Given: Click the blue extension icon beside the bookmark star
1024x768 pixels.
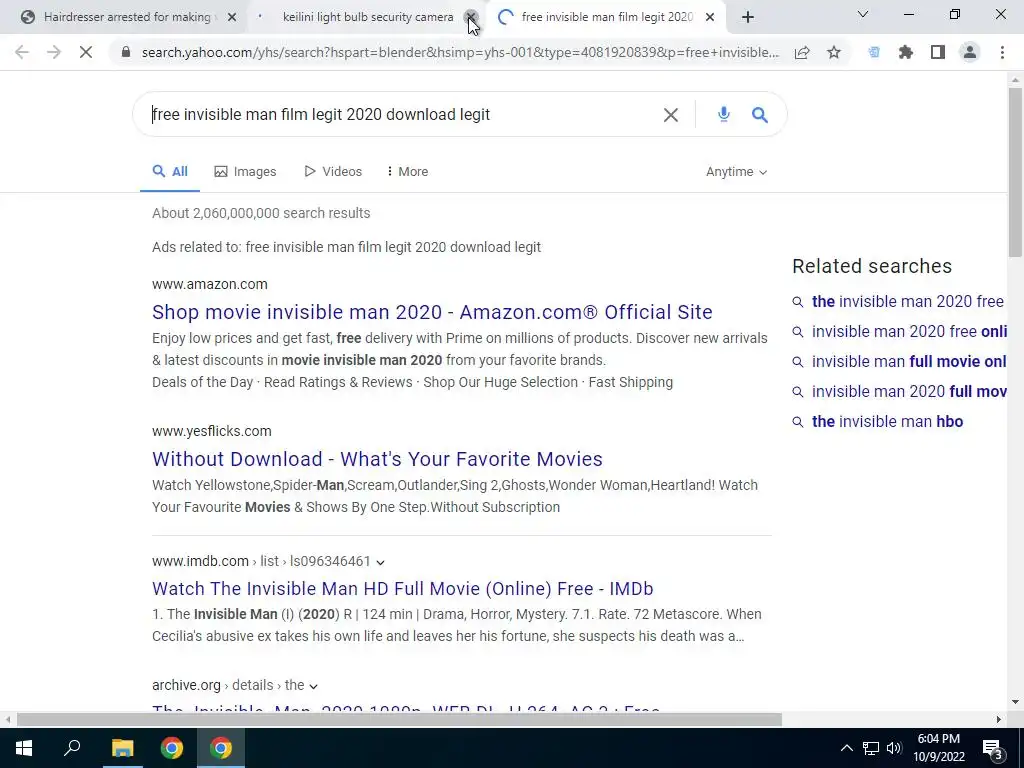Looking at the screenshot, I should (x=874, y=52).
